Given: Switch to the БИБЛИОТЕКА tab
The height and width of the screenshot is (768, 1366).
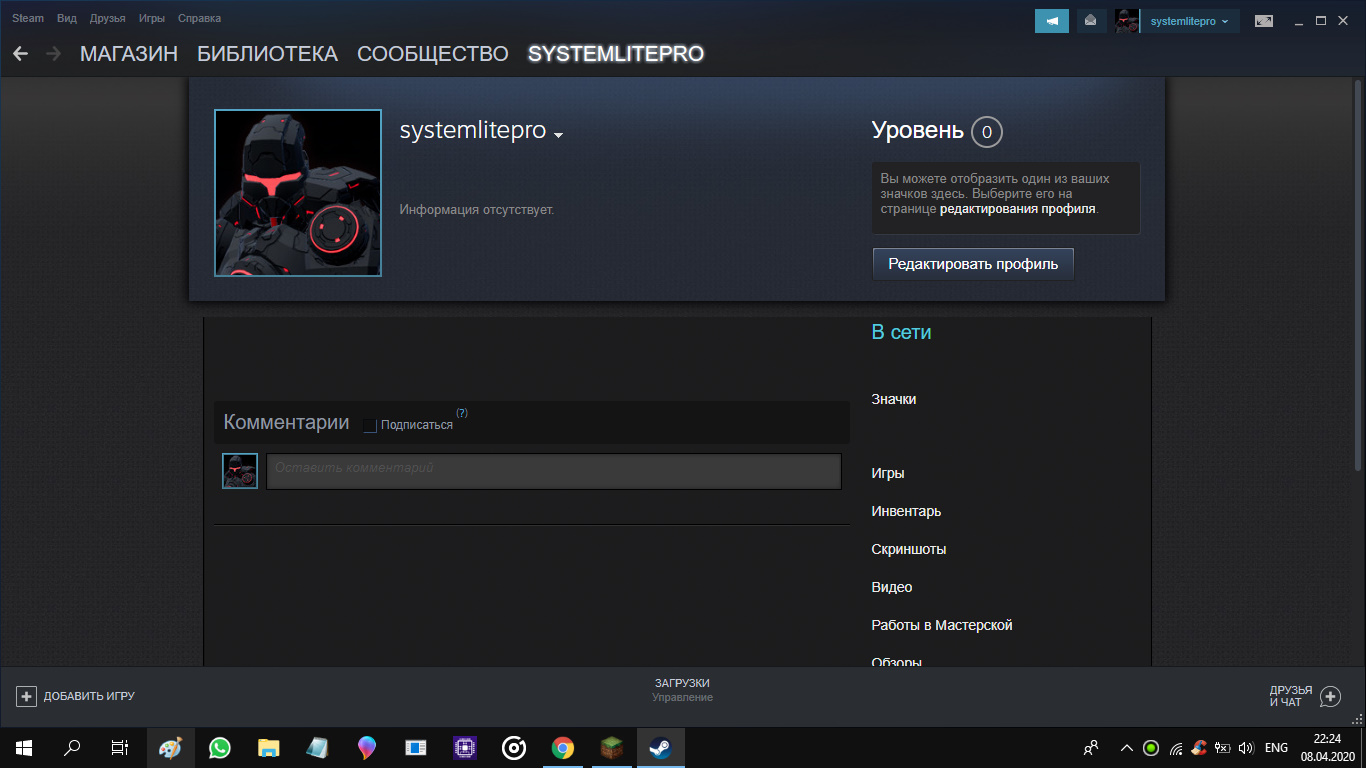Looking at the screenshot, I should click(267, 54).
